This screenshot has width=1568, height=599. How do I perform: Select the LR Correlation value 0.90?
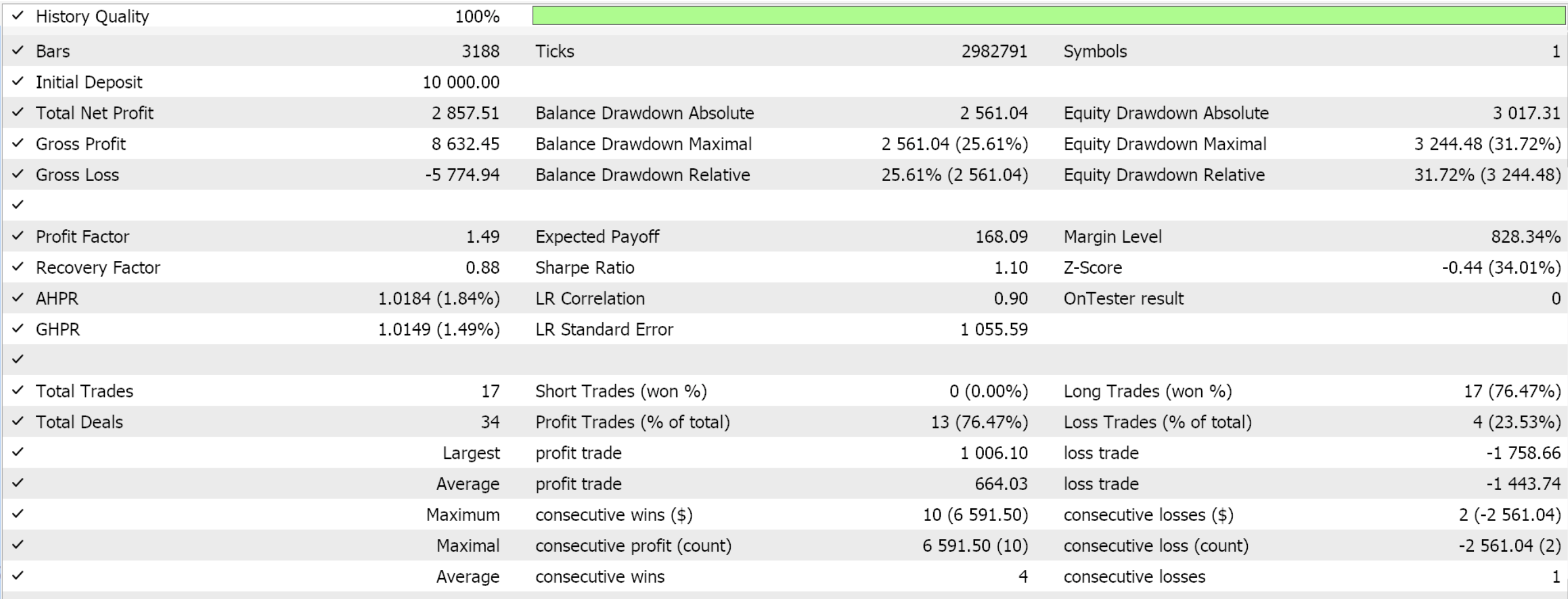pyautogui.click(x=1011, y=299)
